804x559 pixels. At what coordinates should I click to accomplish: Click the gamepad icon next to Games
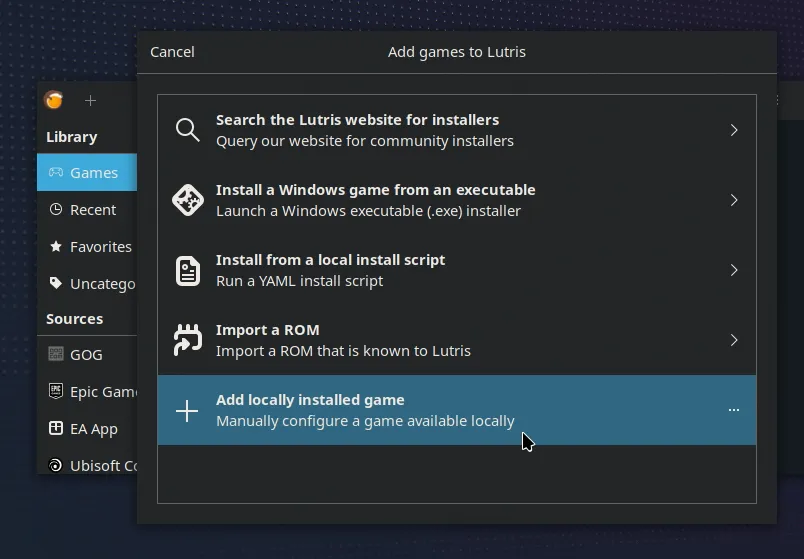click(x=55, y=172)
